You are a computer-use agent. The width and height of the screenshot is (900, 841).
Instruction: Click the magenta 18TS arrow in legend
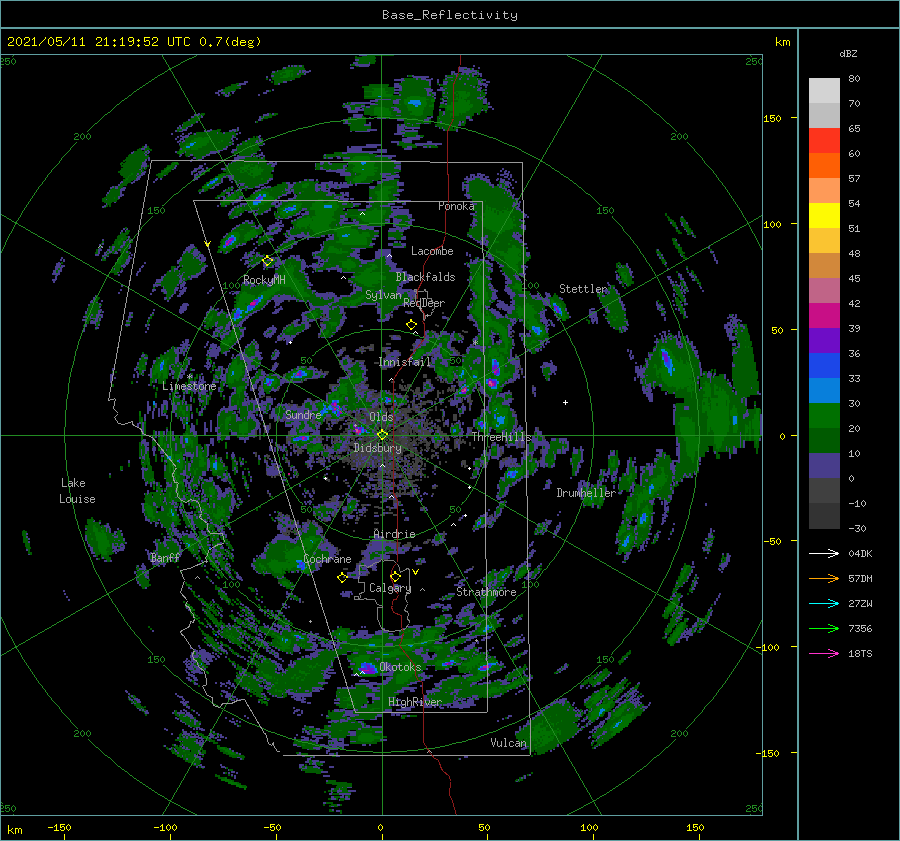(x=824, y=653)
